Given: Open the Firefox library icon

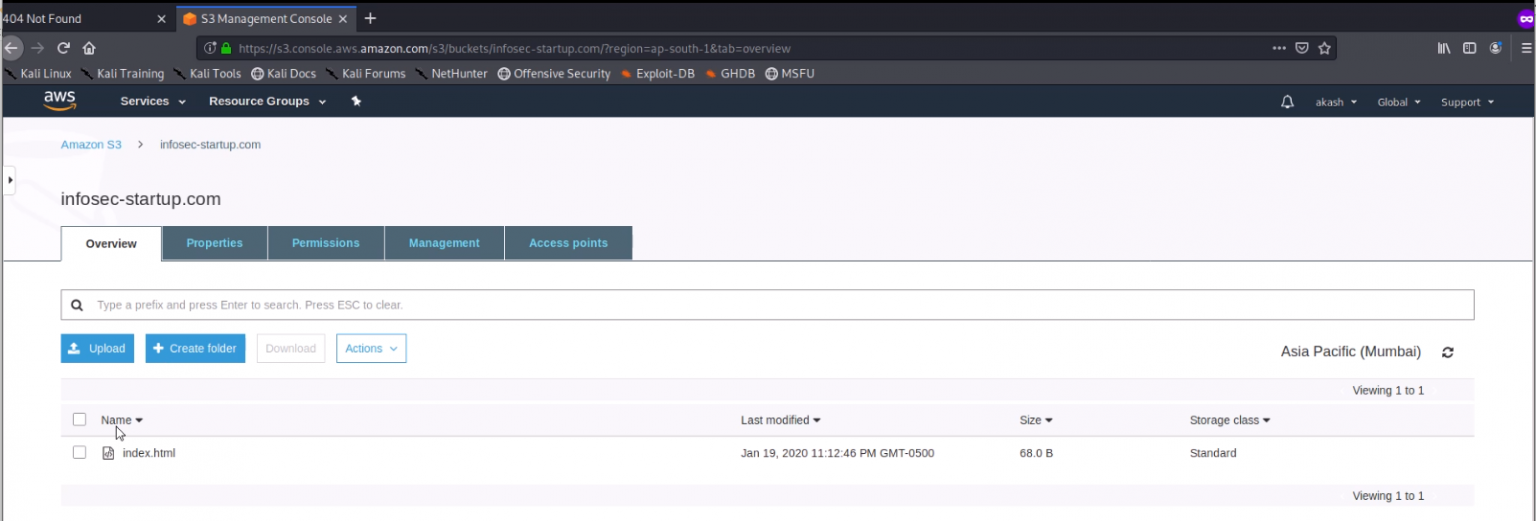Looking at the screenshot, I should [1444, 47].
